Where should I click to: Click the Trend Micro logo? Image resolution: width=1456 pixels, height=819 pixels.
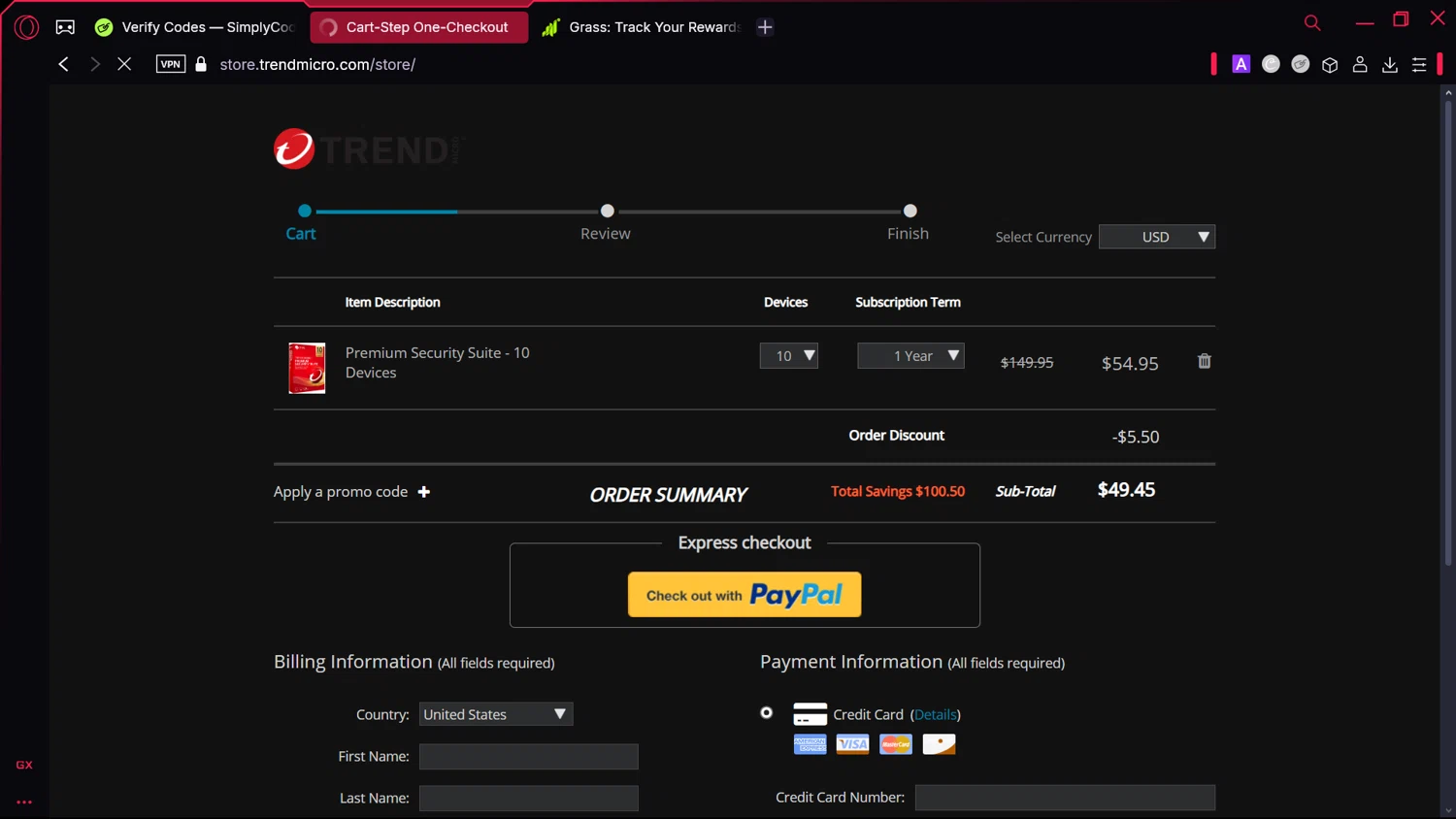(369, 149)
